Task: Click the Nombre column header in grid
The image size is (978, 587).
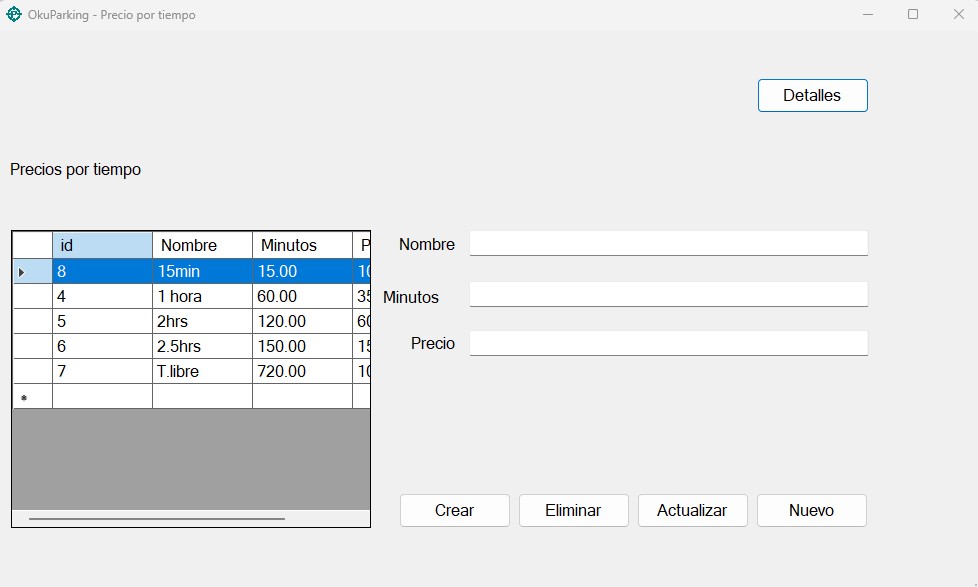Action: (202, 245)
